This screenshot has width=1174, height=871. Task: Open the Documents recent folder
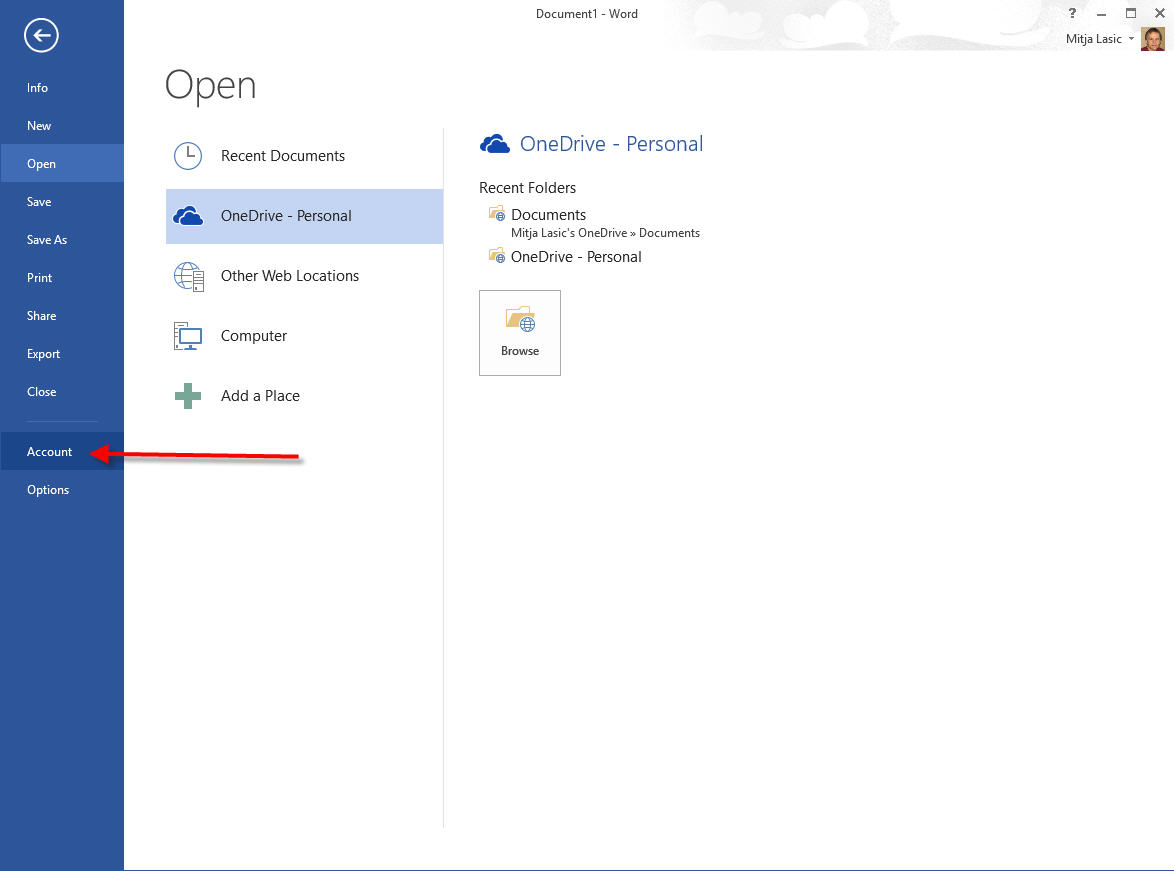click(548, 215)
